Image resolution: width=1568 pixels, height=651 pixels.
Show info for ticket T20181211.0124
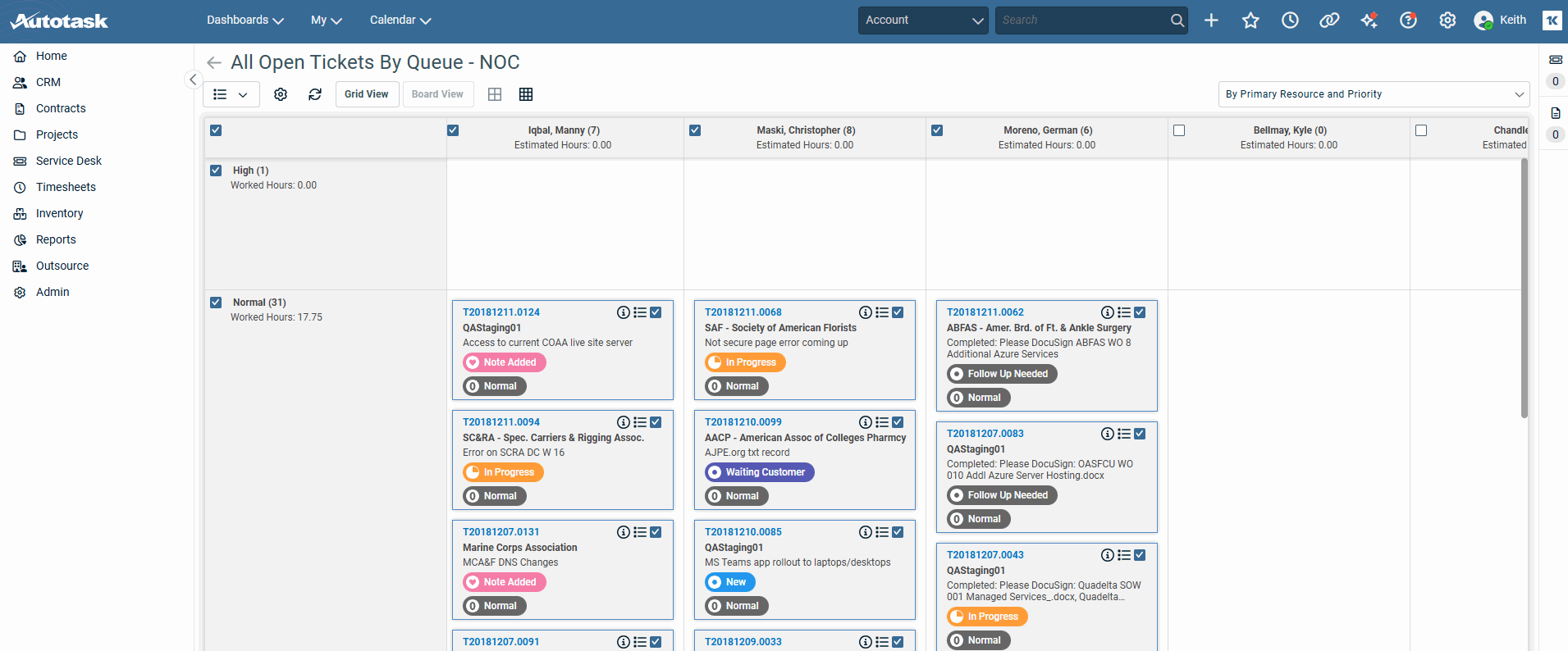point(624,312)
